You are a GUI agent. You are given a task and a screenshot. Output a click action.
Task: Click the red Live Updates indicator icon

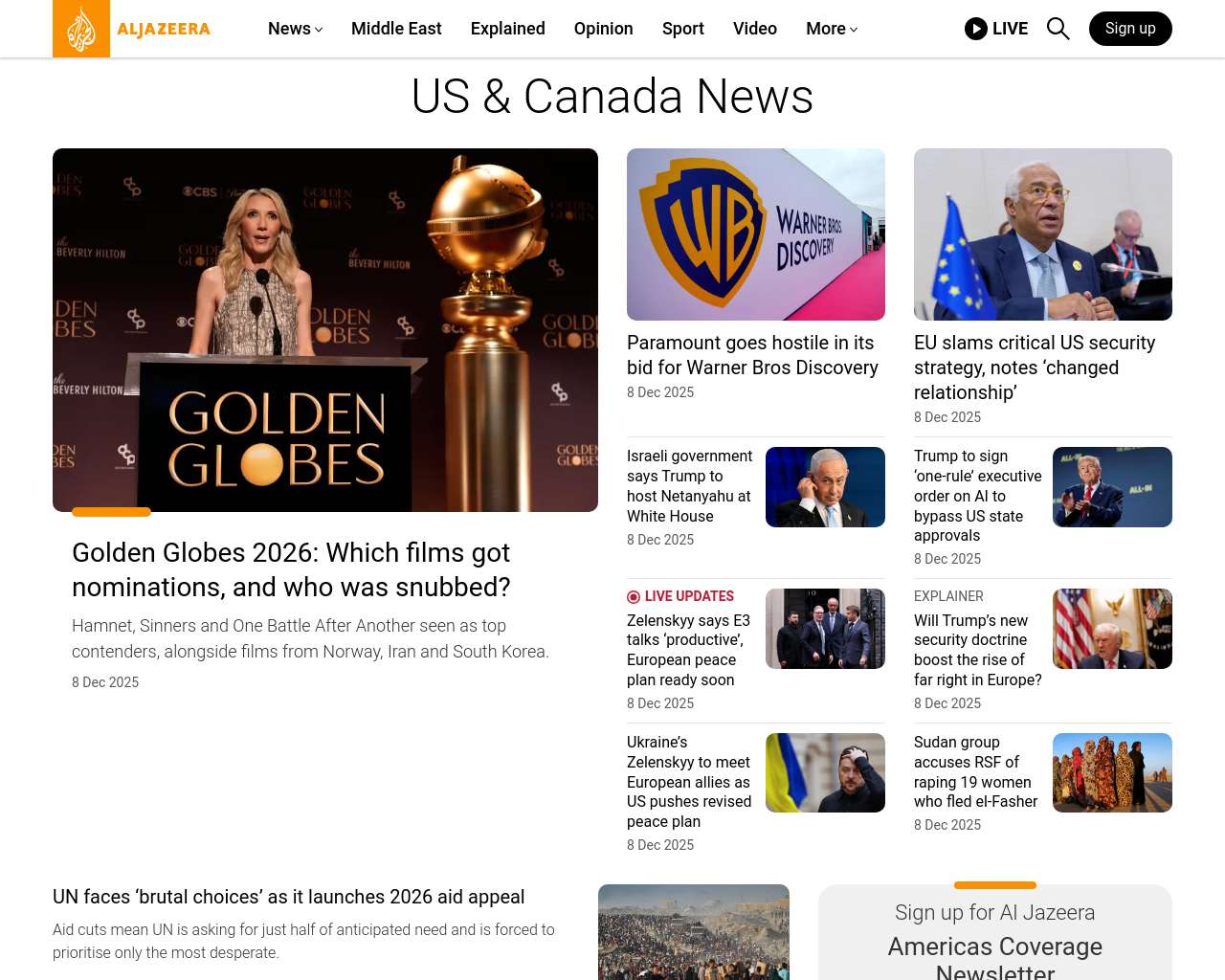point(634,596)
